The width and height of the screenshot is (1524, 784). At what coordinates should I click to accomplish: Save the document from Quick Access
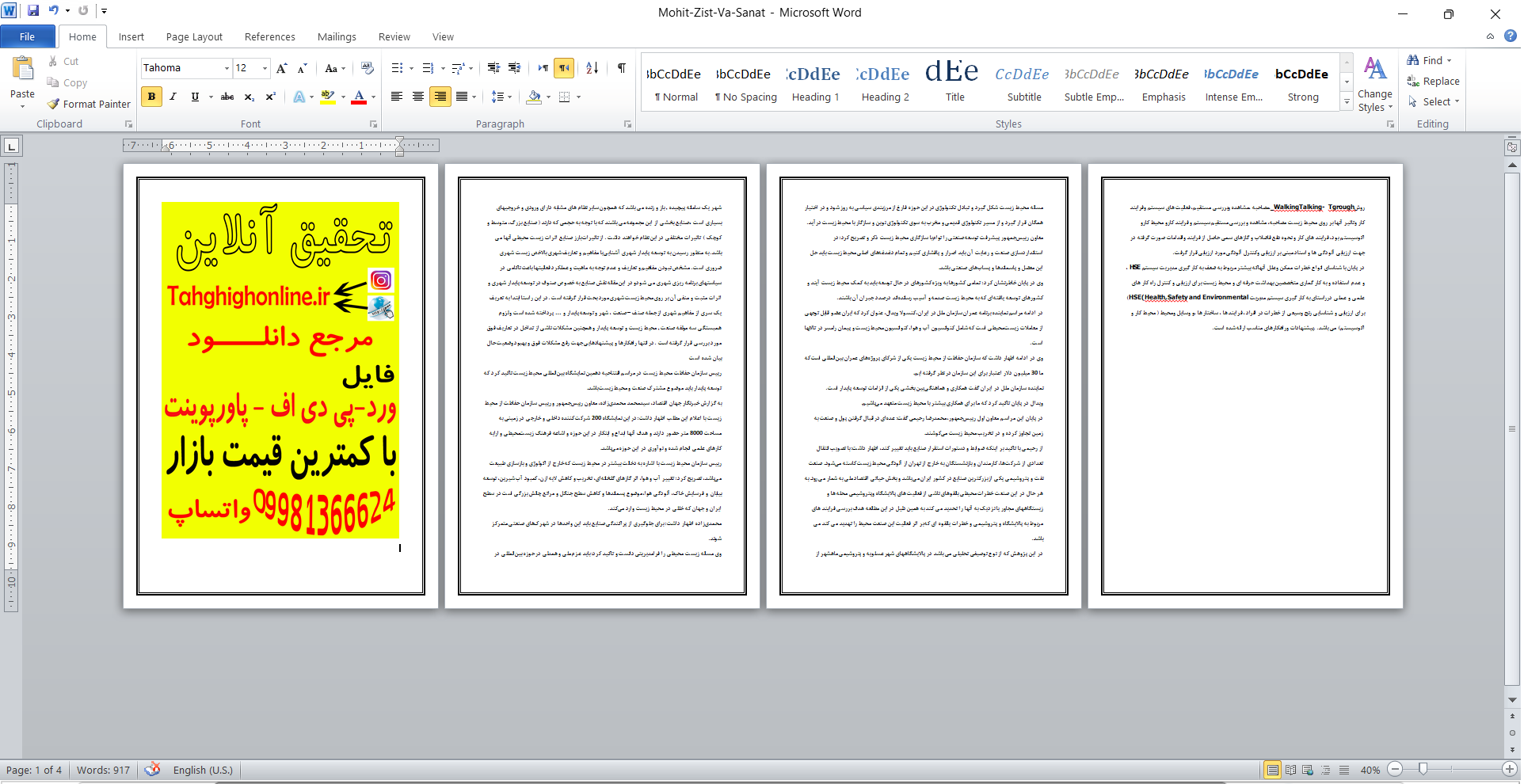(33, 11)
